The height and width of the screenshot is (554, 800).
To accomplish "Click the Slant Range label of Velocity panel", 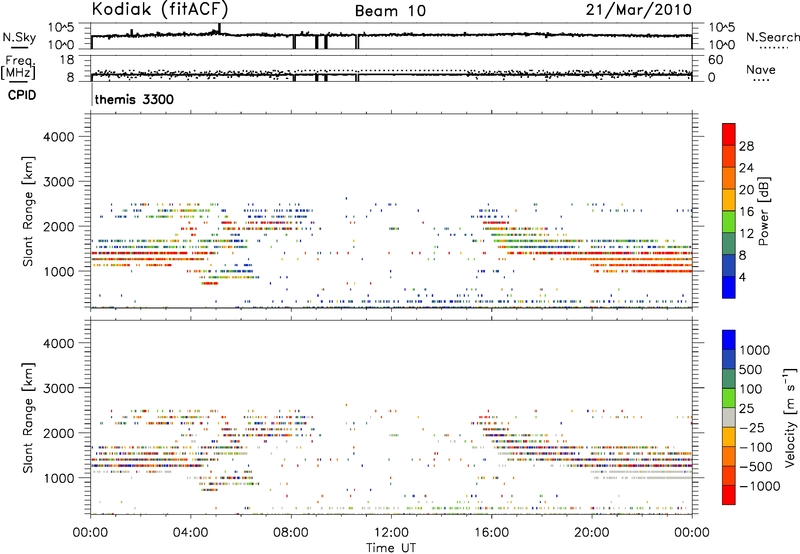I will (29, 418).
